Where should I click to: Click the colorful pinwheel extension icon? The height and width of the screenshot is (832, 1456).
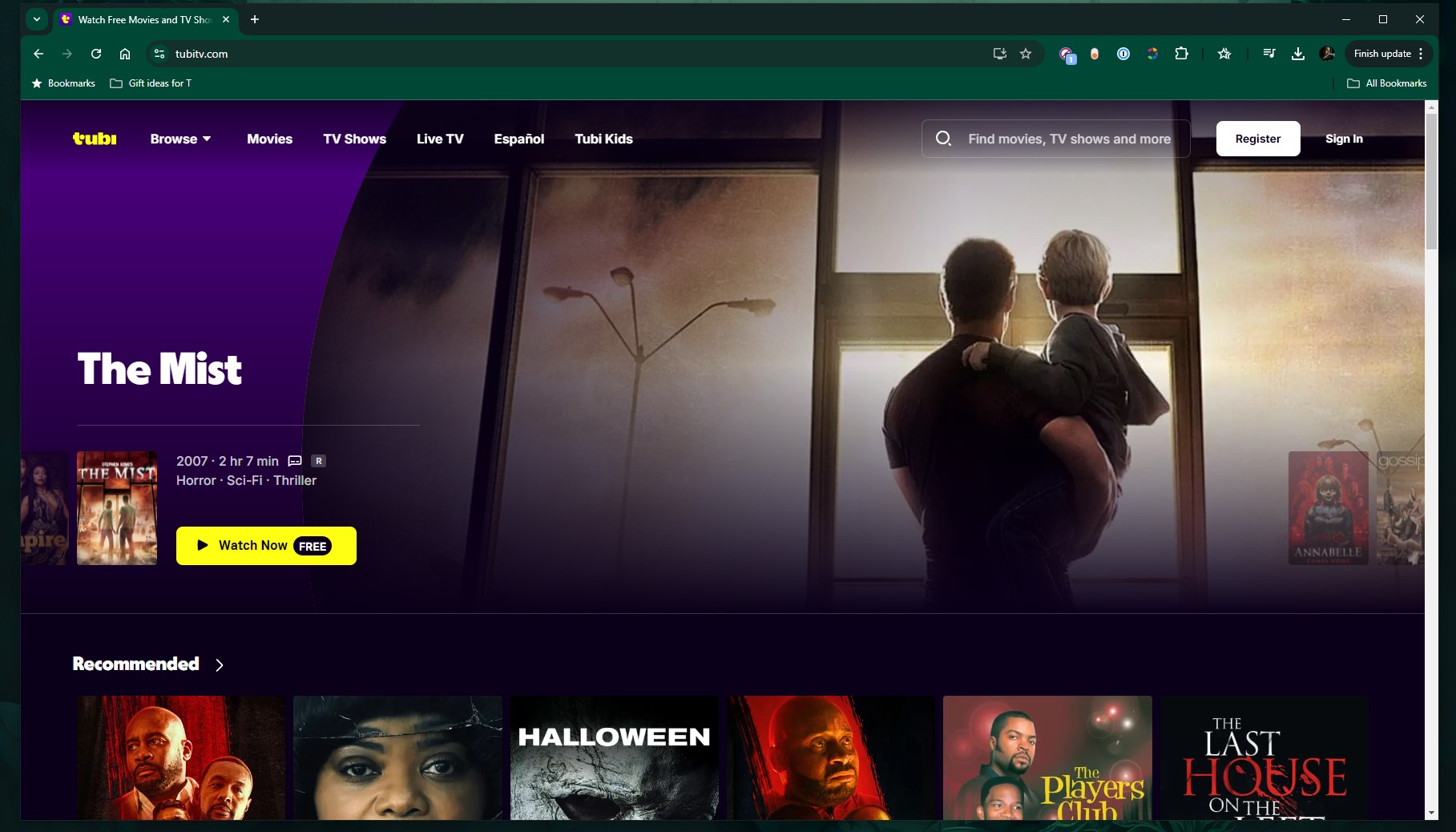[1152, 54]
